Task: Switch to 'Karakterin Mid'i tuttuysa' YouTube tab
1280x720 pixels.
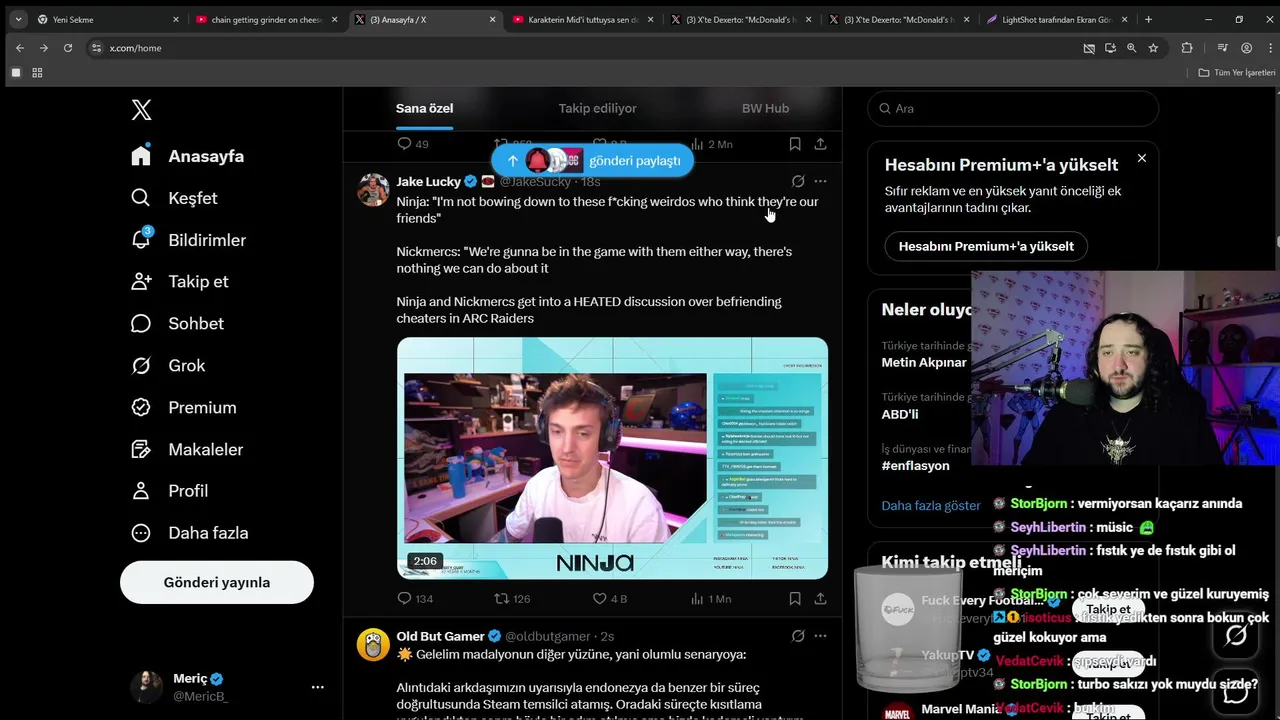Action: pyautogui.click(x=582, y=19)
